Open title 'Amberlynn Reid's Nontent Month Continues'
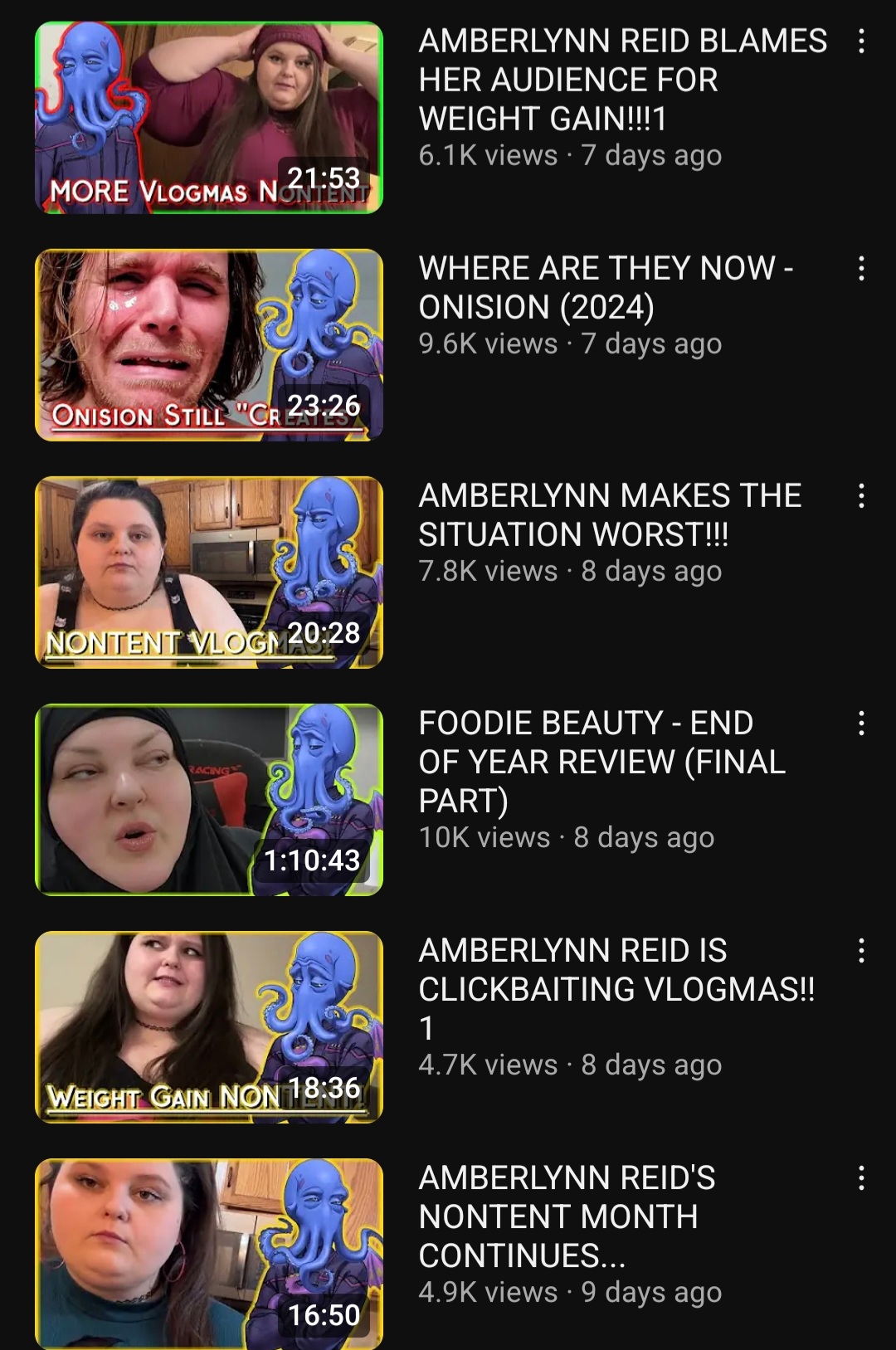The height and width of the screenshot is (1350, 896). click(567, 1216)
